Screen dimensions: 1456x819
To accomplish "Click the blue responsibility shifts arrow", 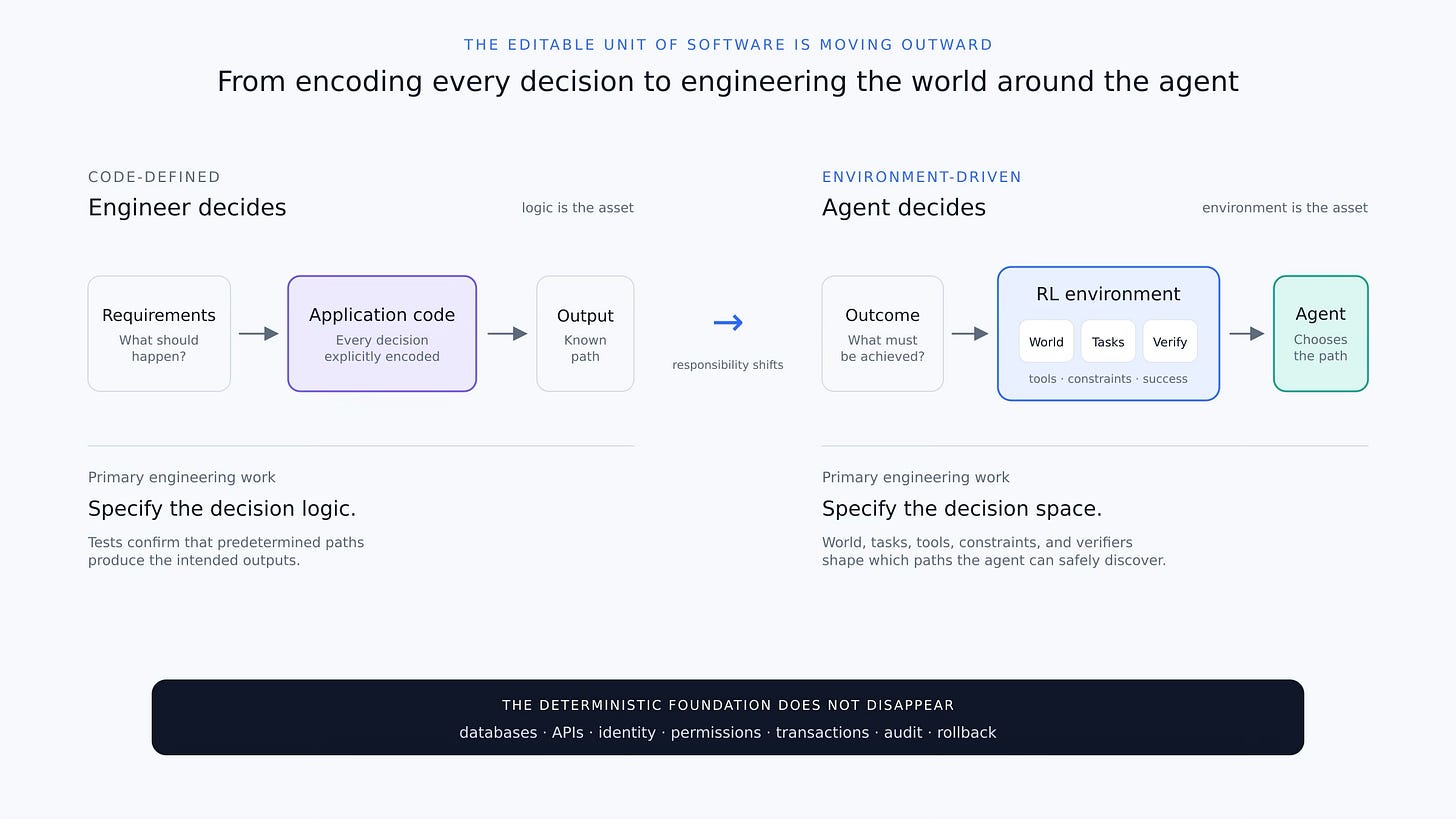I will point(728,322).
